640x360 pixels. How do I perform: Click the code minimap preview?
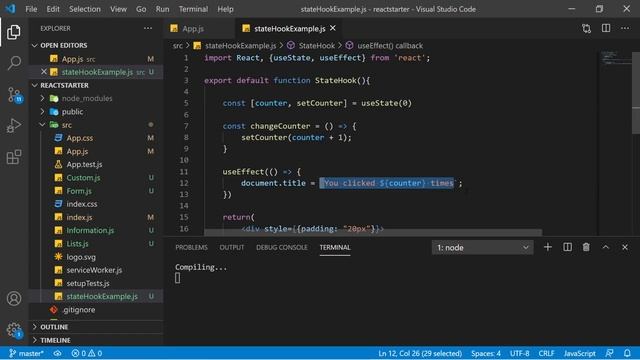(616, 58)
